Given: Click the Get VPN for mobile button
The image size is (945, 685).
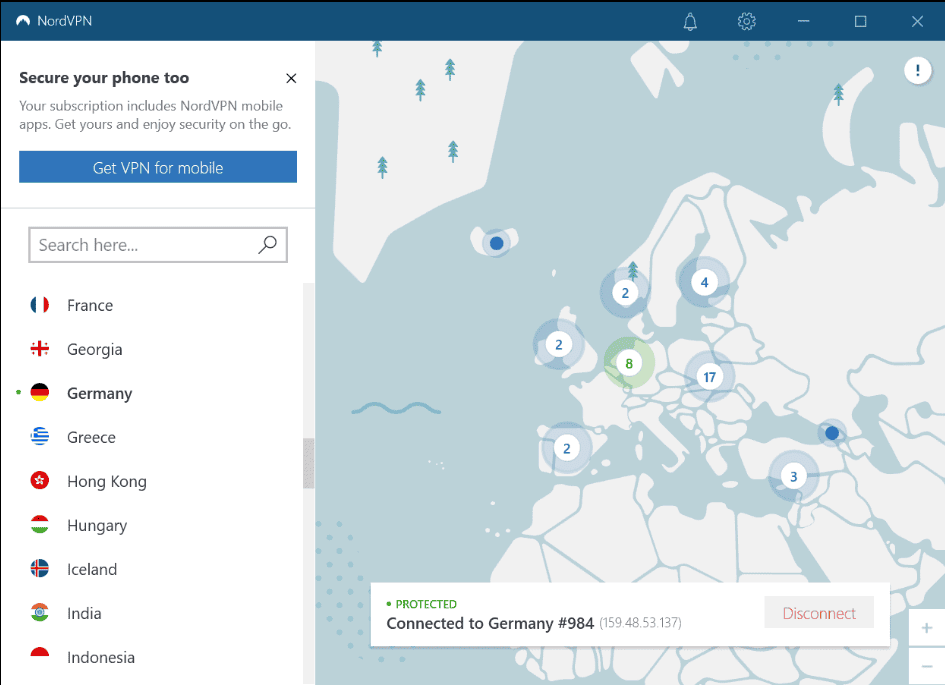Looking at the screenshot, I should 157,166.
